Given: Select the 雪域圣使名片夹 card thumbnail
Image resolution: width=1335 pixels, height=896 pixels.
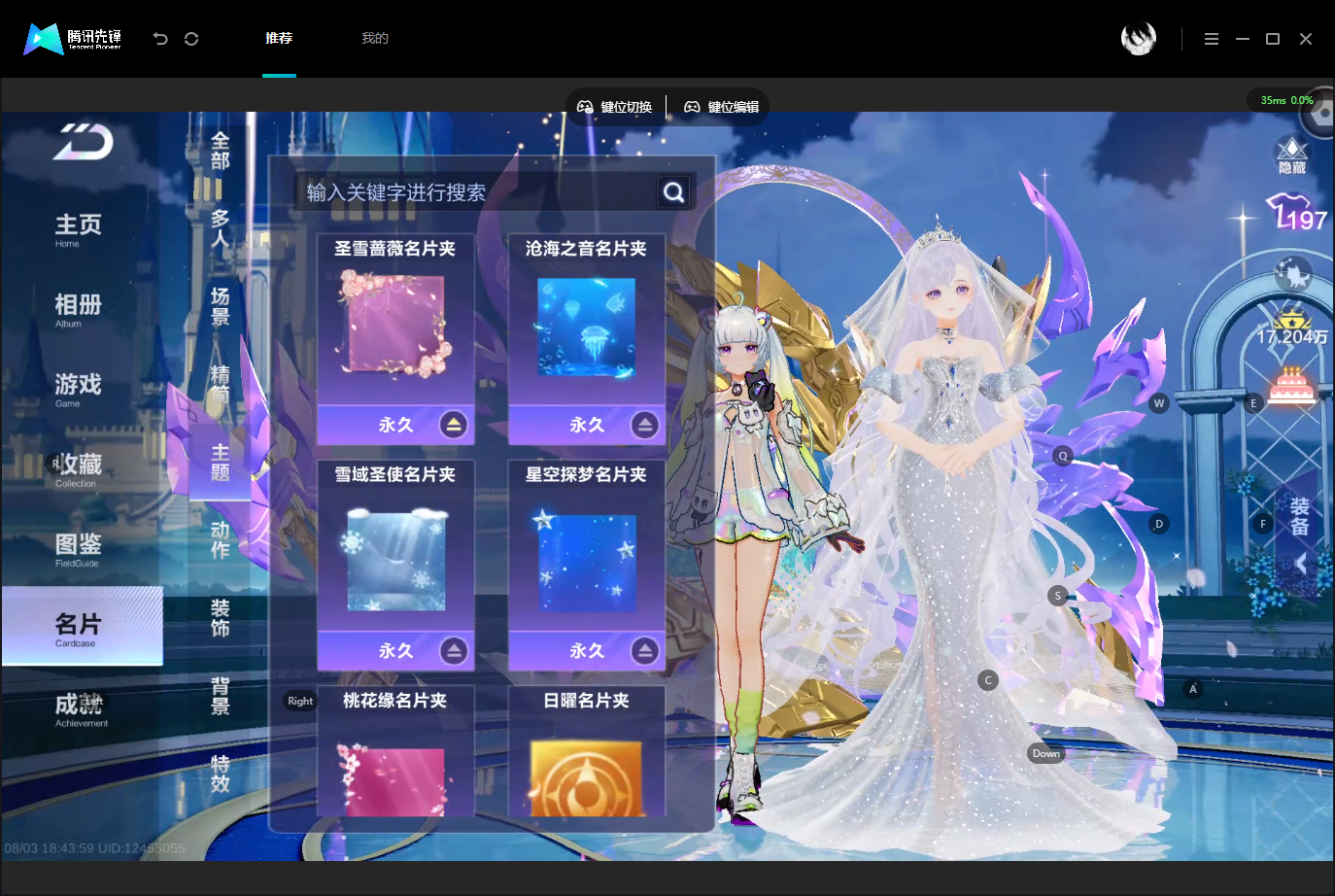Looking at the screenshot, I should click(x=395, y=559).
